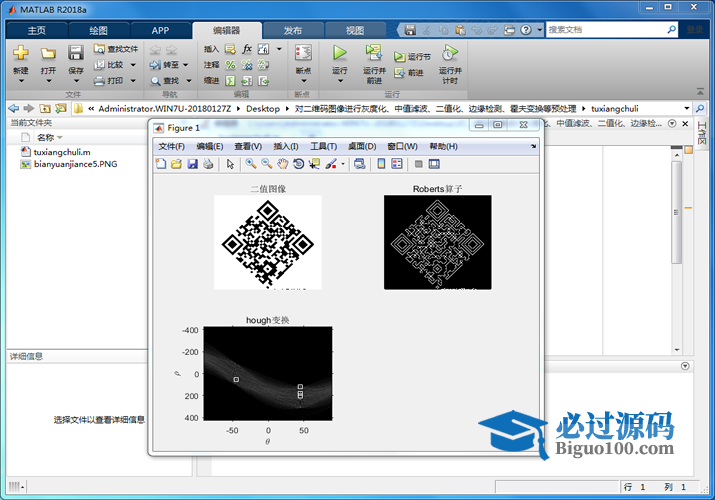
Task: Open Figure 1 Edit menu
Action: 210,146
